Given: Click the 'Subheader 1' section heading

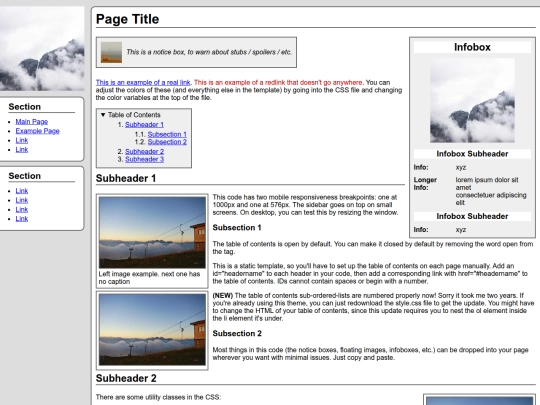Looking at the screenshot, I should point(126,178).
